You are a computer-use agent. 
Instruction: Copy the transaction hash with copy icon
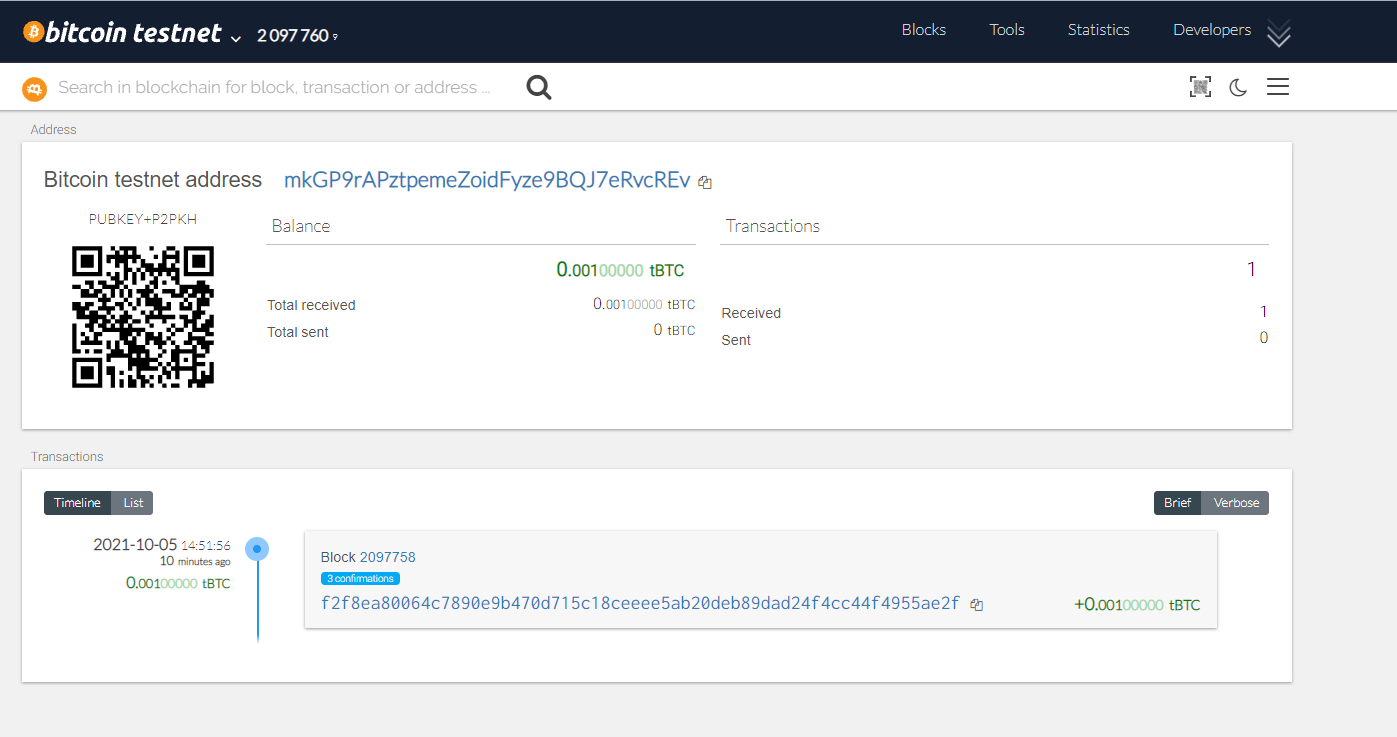tap(977, 604)
